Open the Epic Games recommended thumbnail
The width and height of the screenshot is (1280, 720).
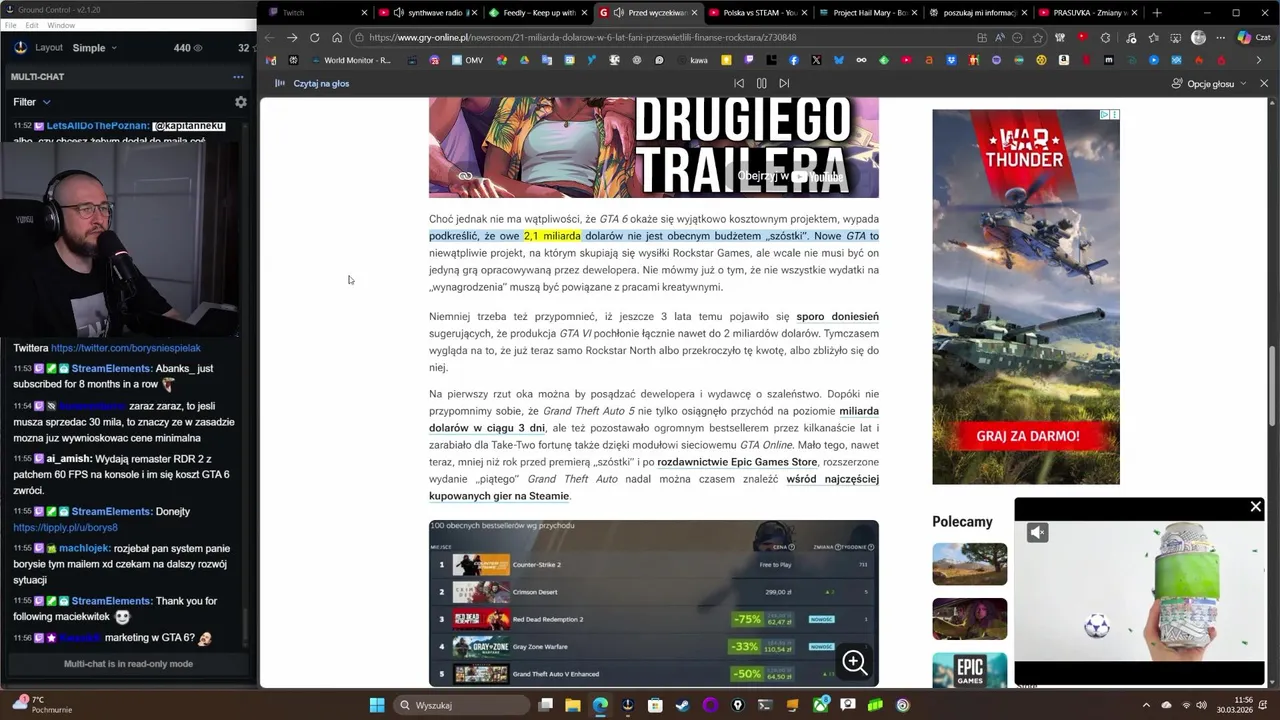tap(969, 670)
